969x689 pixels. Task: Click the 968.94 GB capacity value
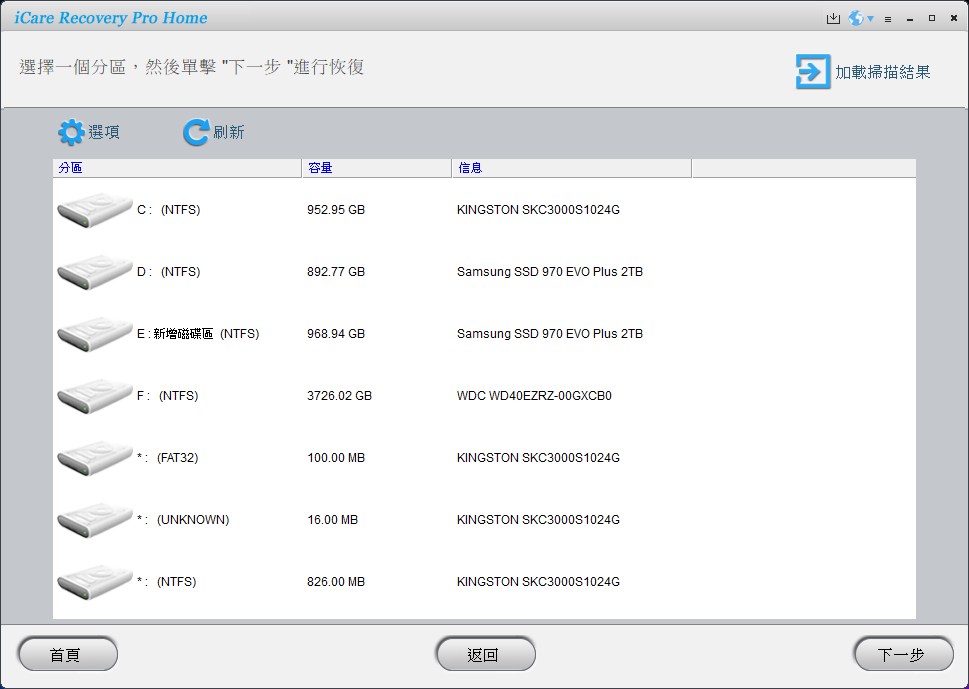[x=336, y=334]
